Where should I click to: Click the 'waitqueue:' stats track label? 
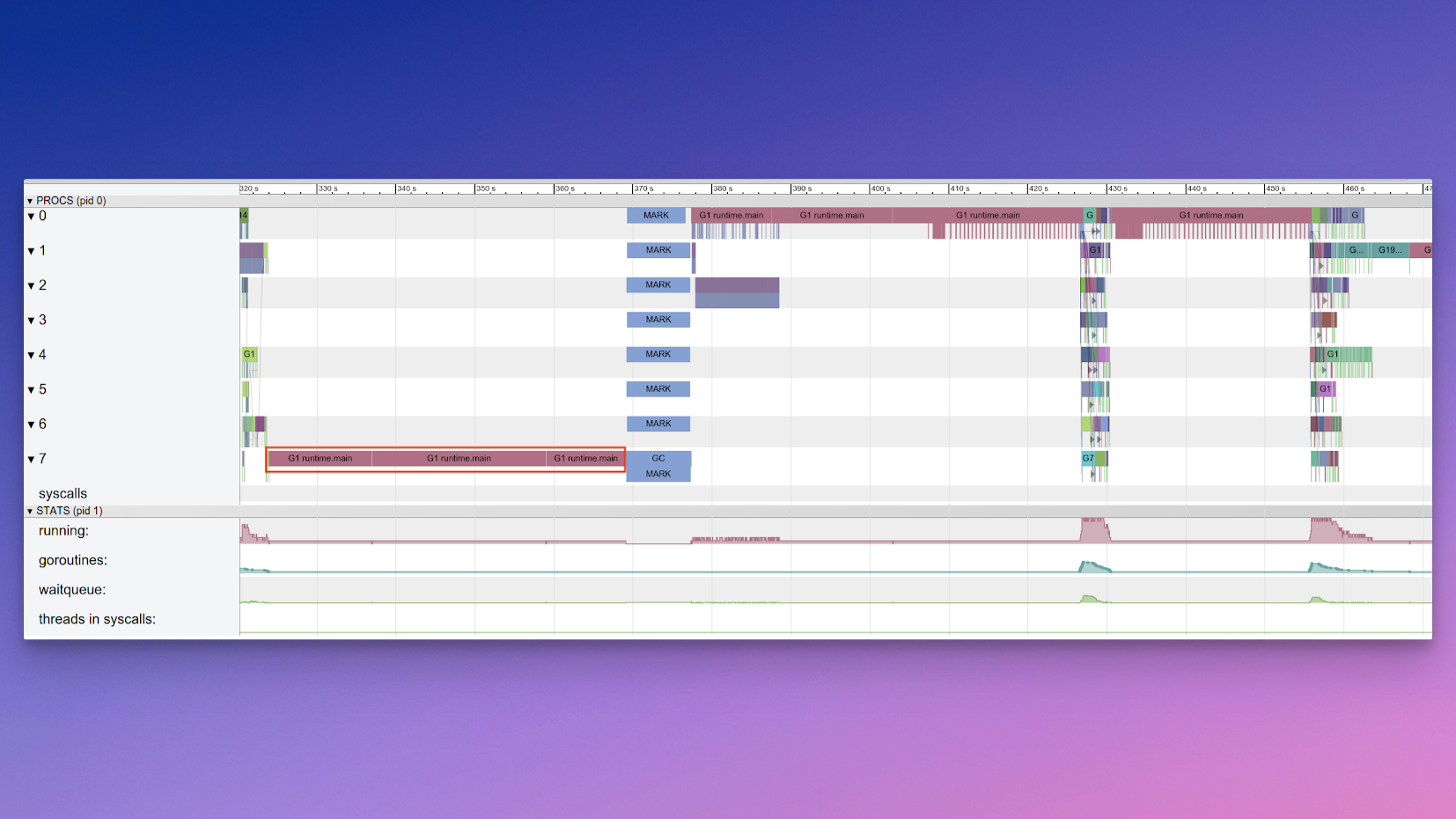(72, 590)
